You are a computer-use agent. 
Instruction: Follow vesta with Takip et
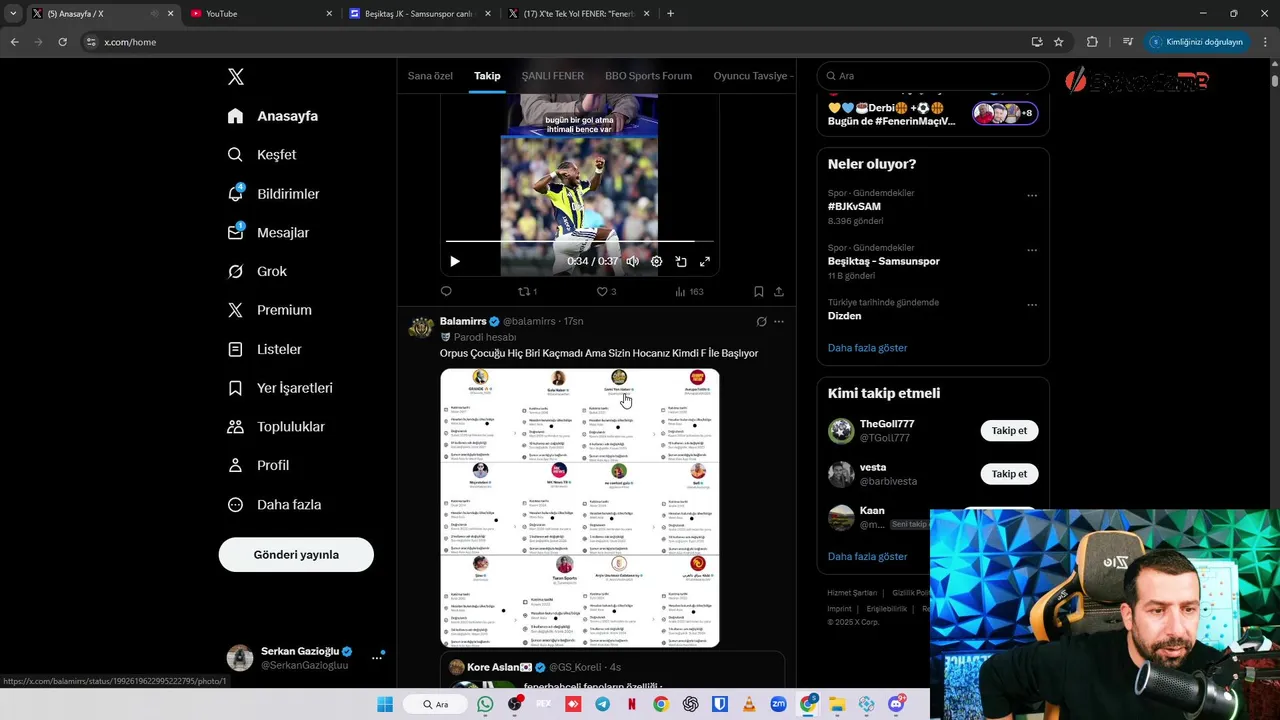pos(1009,474)
